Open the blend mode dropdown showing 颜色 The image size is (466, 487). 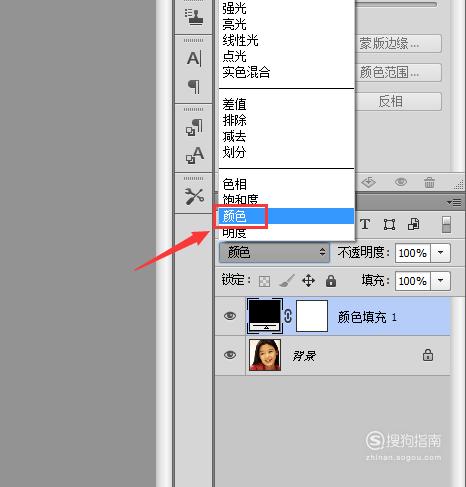pyautogui.click(x=274, y=252)
